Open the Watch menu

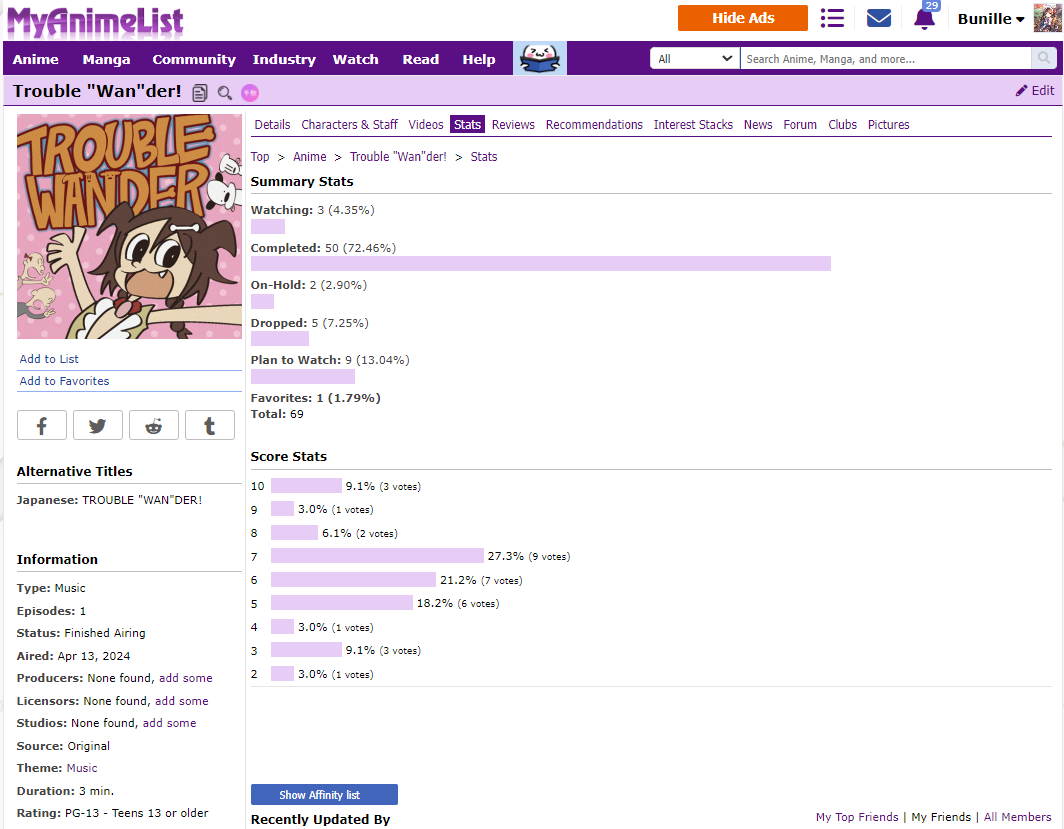click(x=355, y=60)
